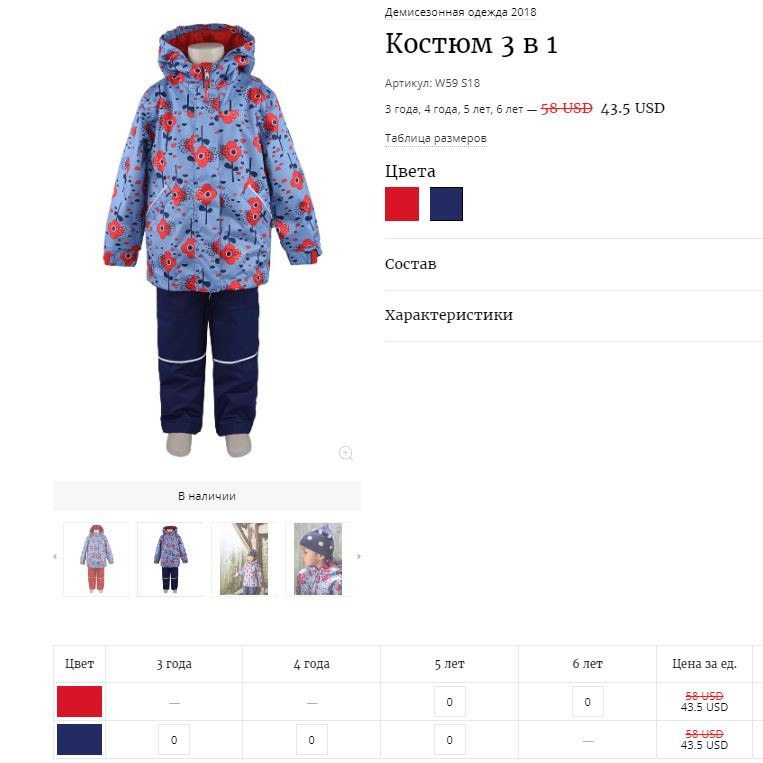This screenshot has height=763, width=763.
Task: Open the Таблица размеров link
Action: pyautogui.click(x=436, y=138)
